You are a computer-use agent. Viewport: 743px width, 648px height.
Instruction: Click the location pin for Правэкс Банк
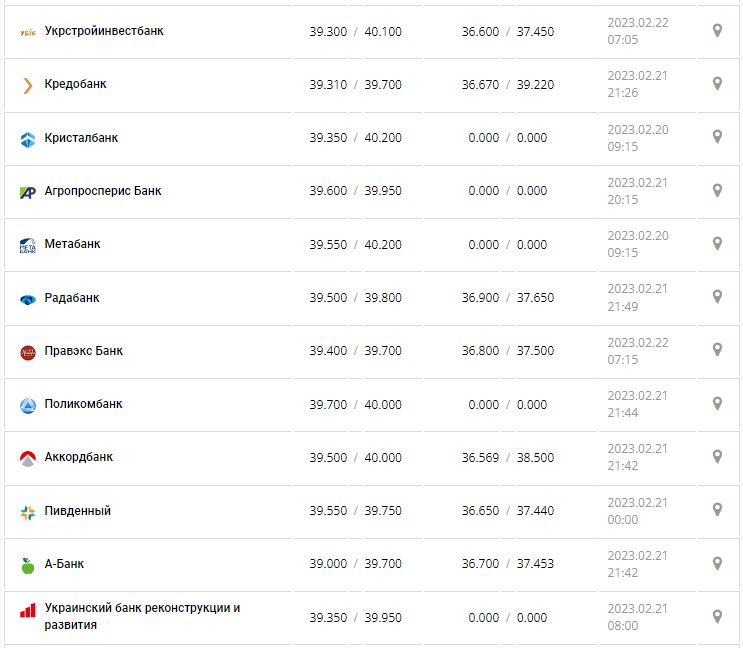click(x=717, y=350)
